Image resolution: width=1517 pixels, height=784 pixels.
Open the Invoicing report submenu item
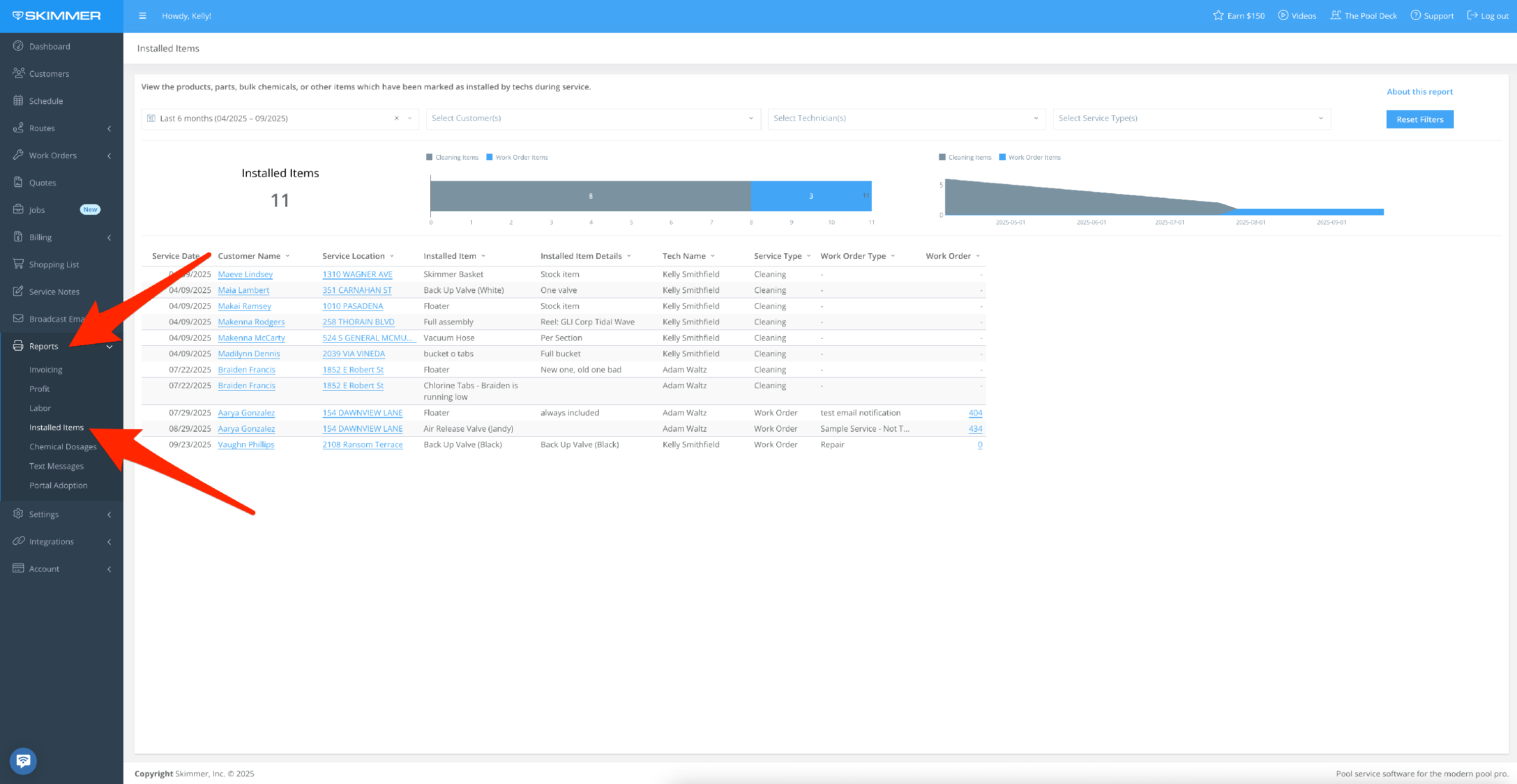coord(46,369)
